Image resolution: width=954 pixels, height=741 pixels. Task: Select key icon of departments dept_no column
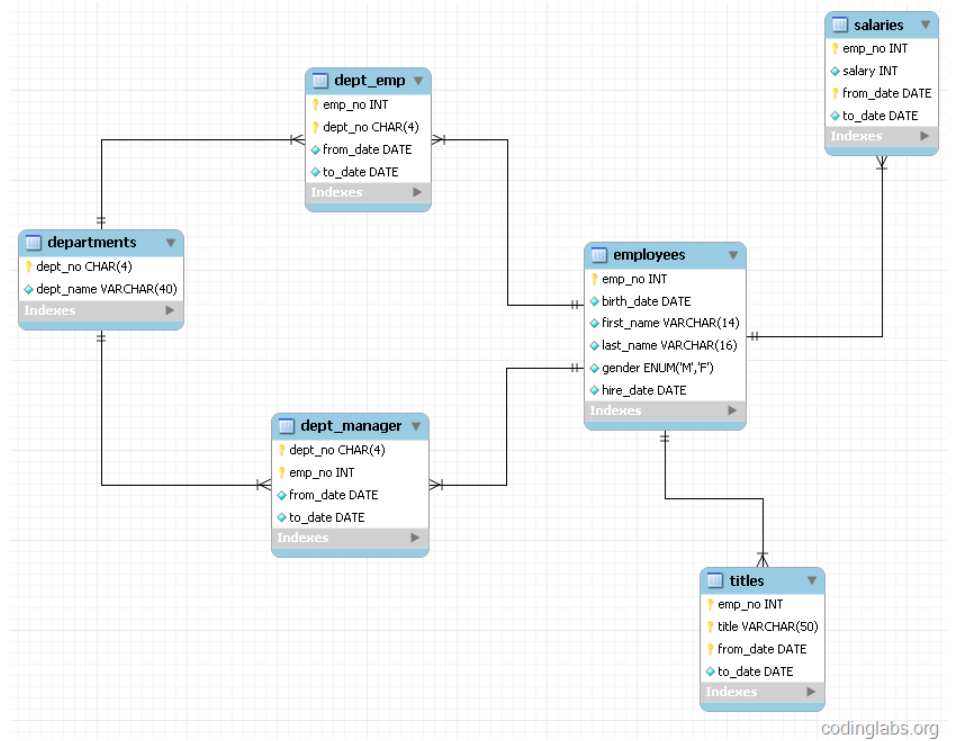coord(29,267)
